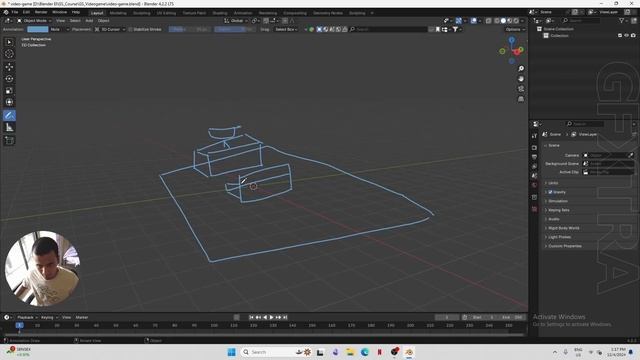Toggle X-ray mode in viewport header

coord(488,20)
